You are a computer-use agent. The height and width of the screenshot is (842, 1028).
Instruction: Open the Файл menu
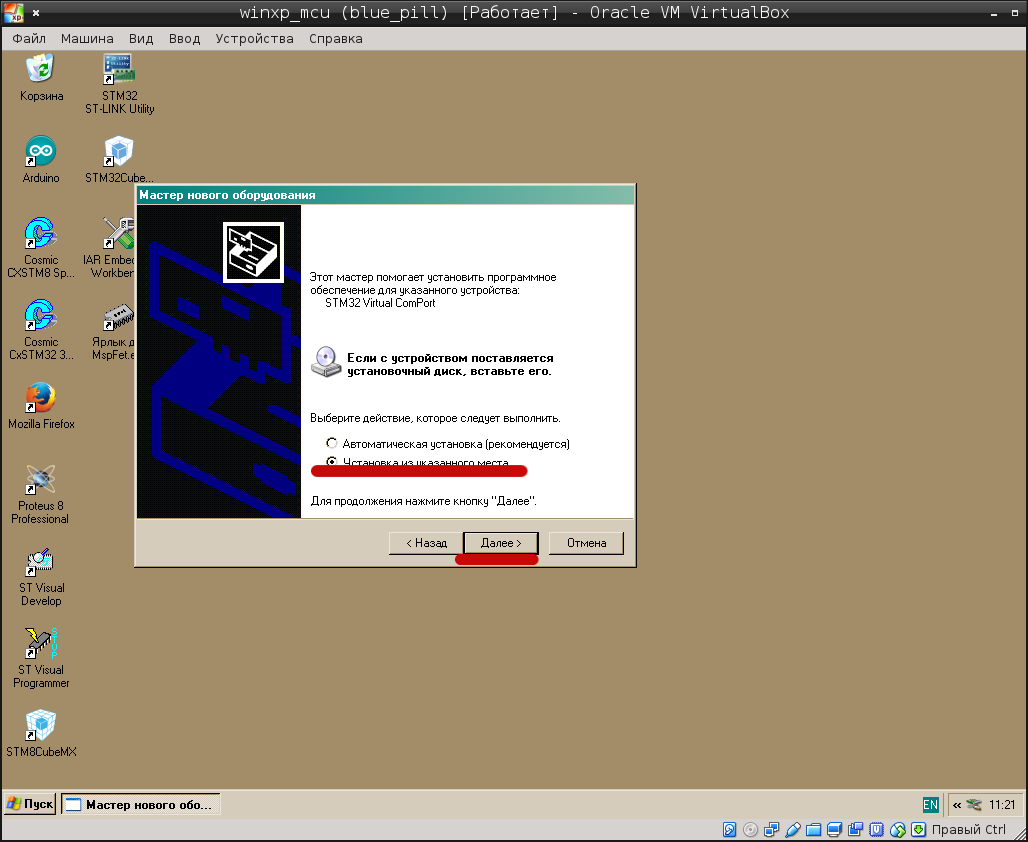coord(29,39)
